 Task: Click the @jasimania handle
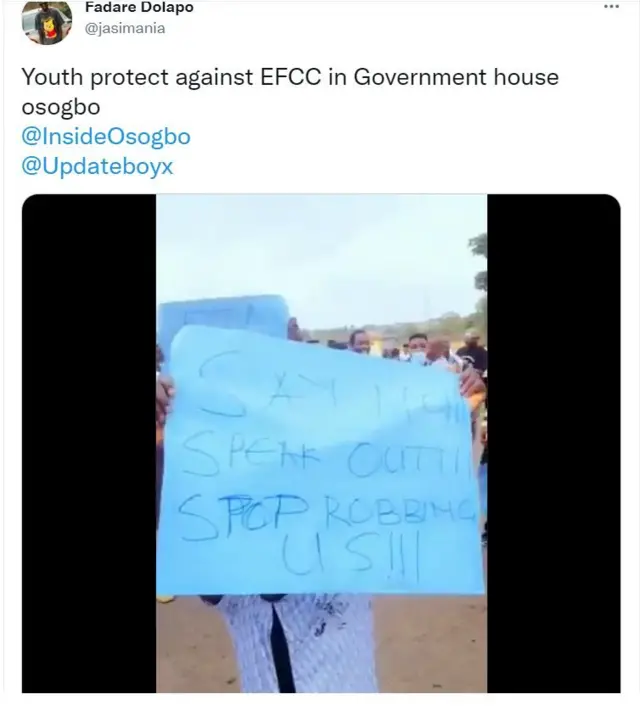coord(125,29)
